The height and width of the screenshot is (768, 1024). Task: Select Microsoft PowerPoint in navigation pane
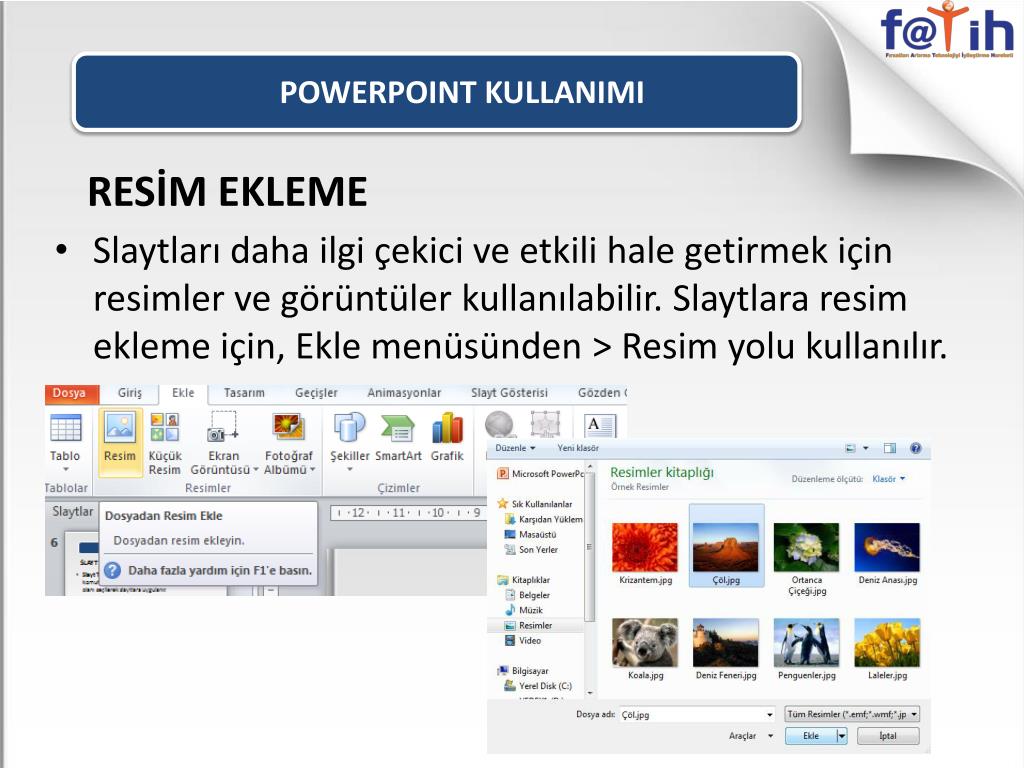541,473
